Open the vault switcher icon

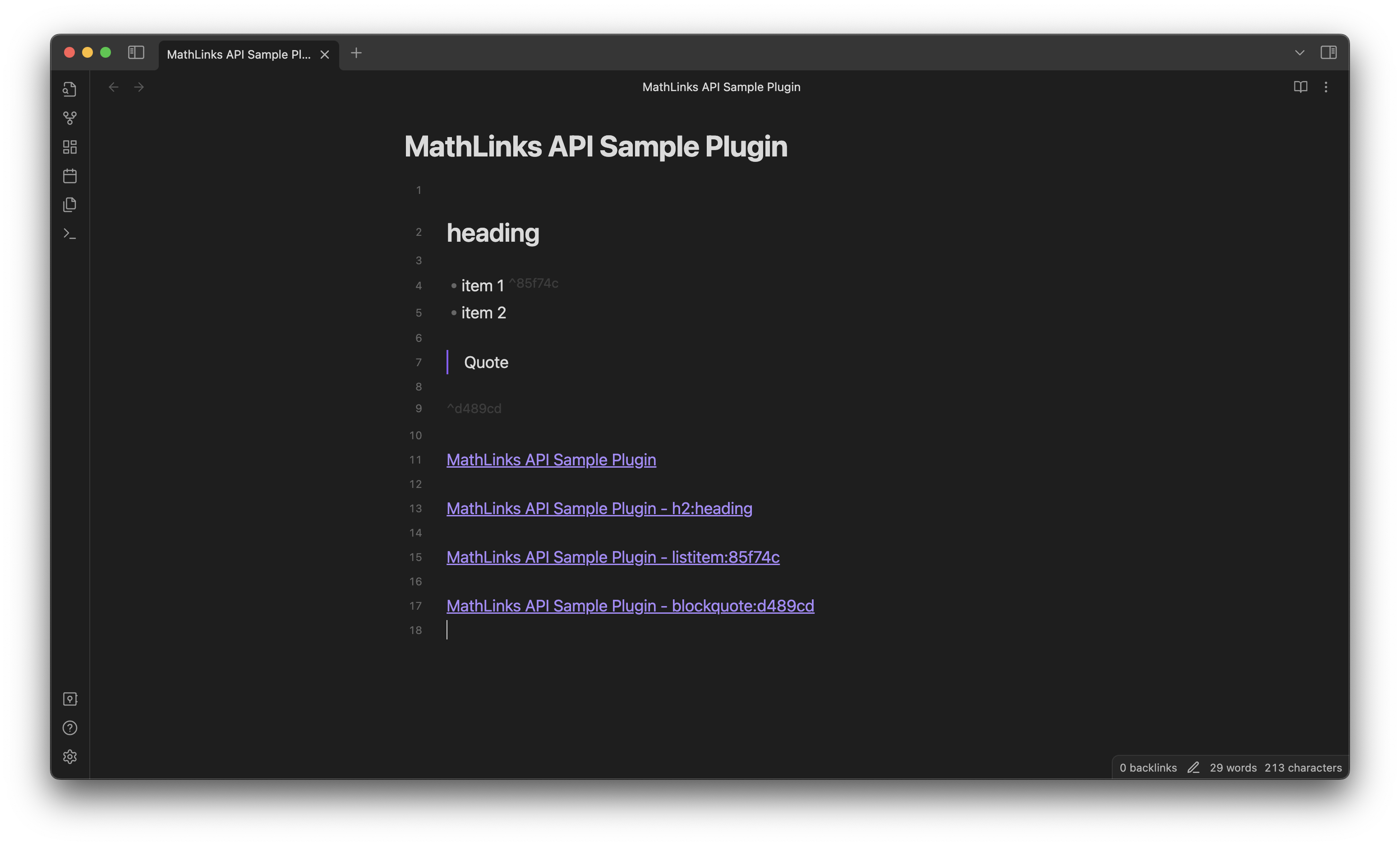click(70, 699)
